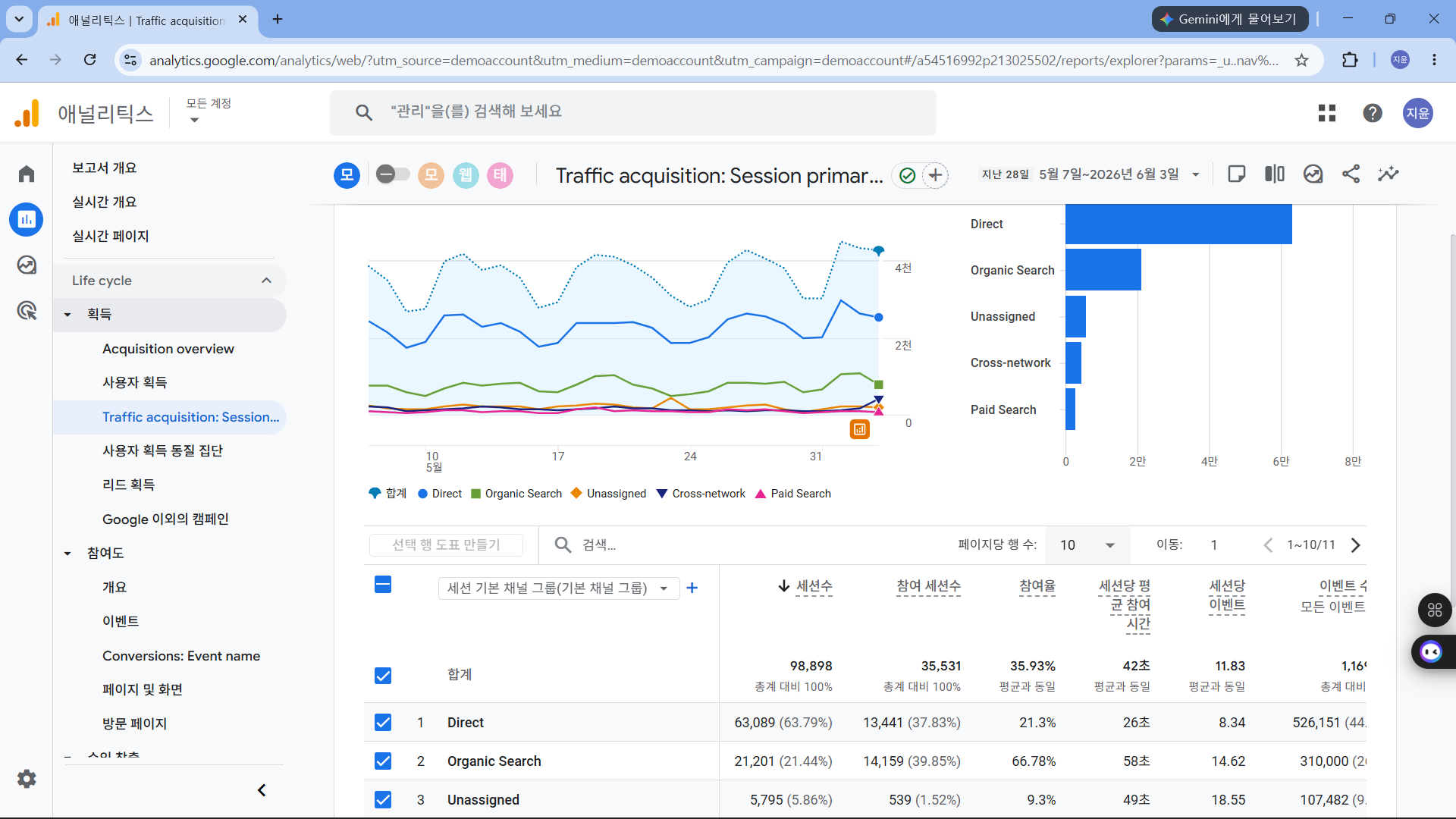This screenshot has width=1456, height=819.
Task: Uncheck the Unassigned row checkbox
Action: click(x=383, y=800)
